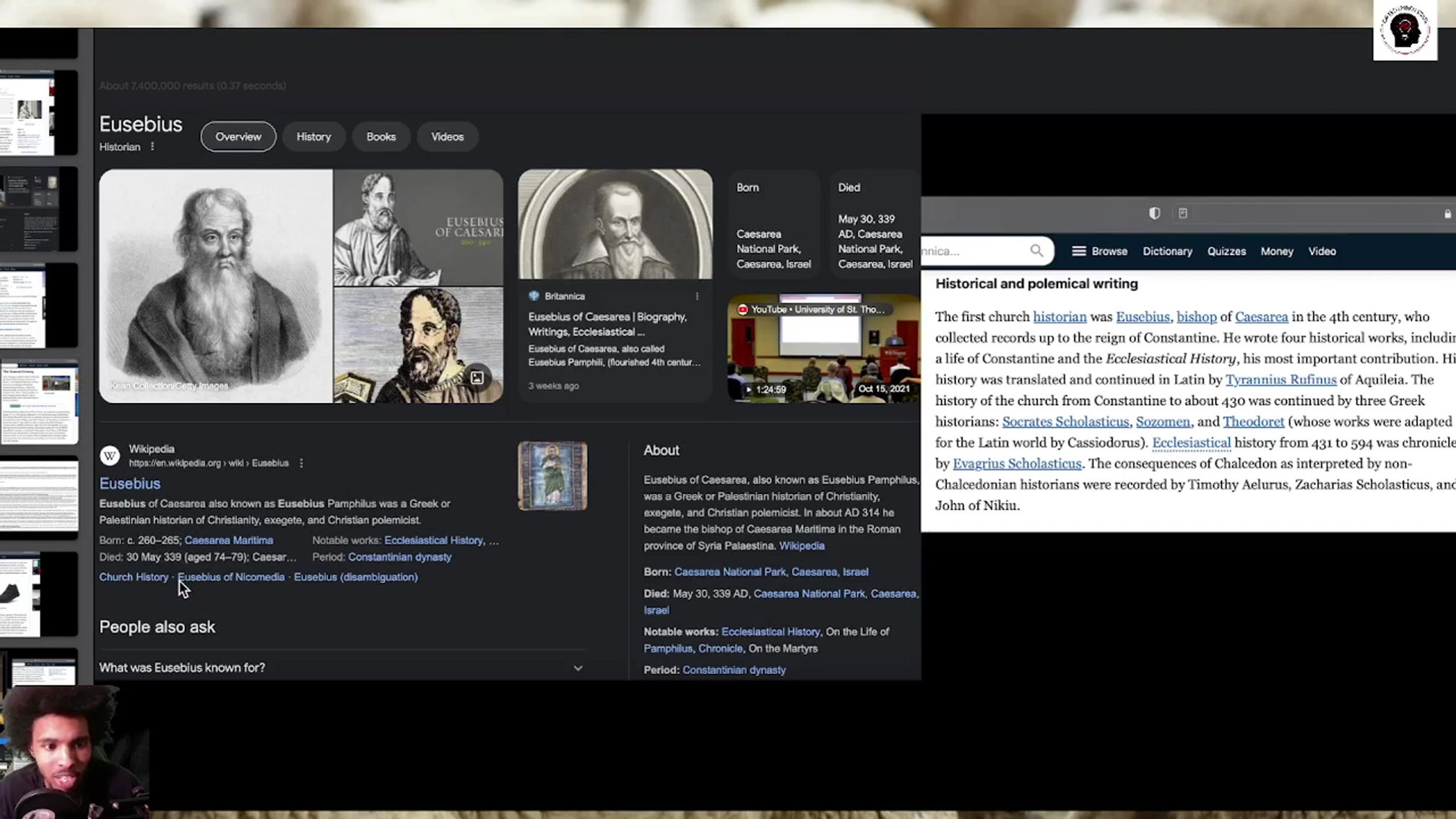Click the 'Ecclesiastical' underlined link in the Britannica article
The image size is (1456, 819).
(x=1191, y=442)
